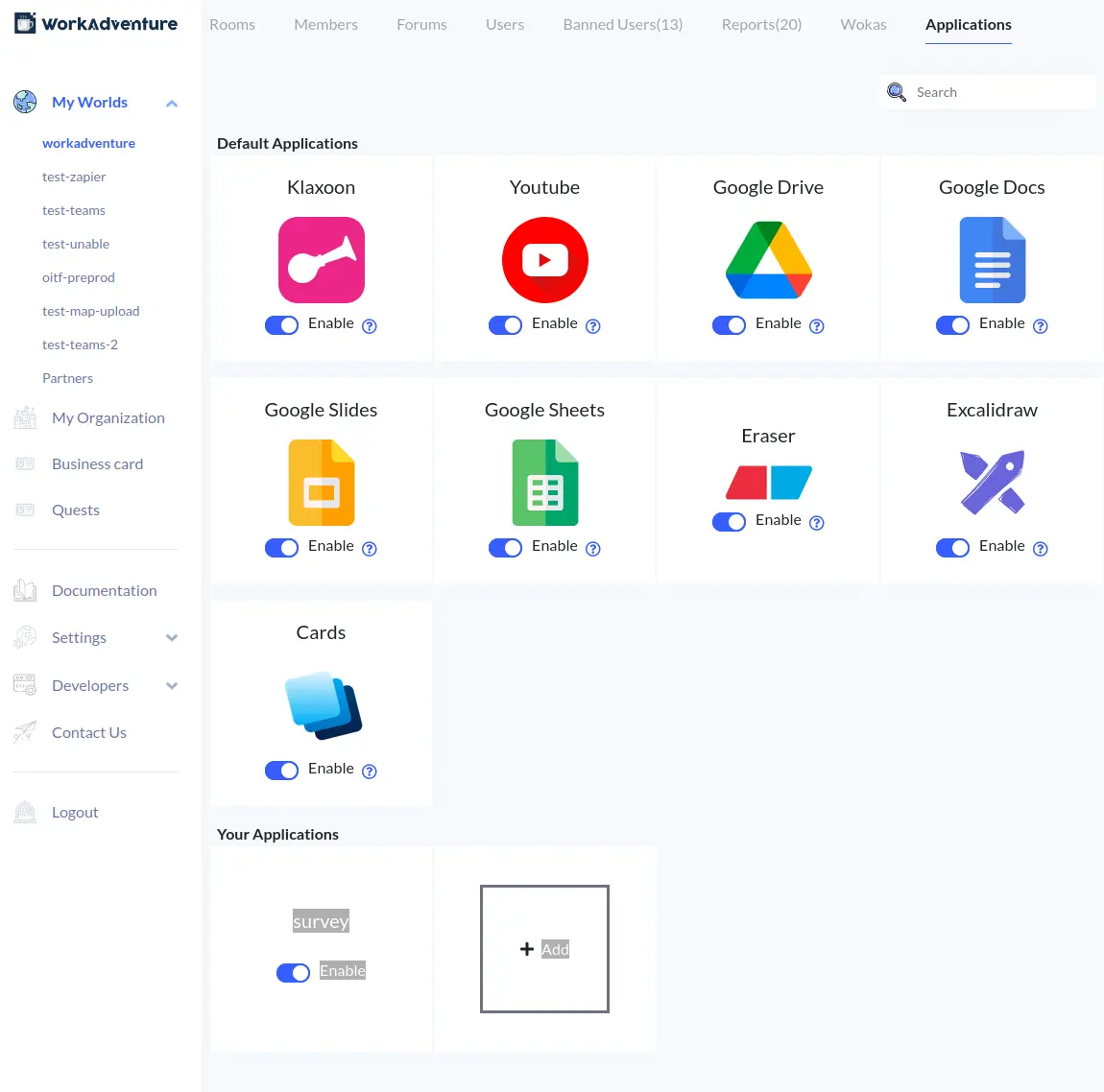Turn off the Google Drive toggle

[x=729, y=325]
